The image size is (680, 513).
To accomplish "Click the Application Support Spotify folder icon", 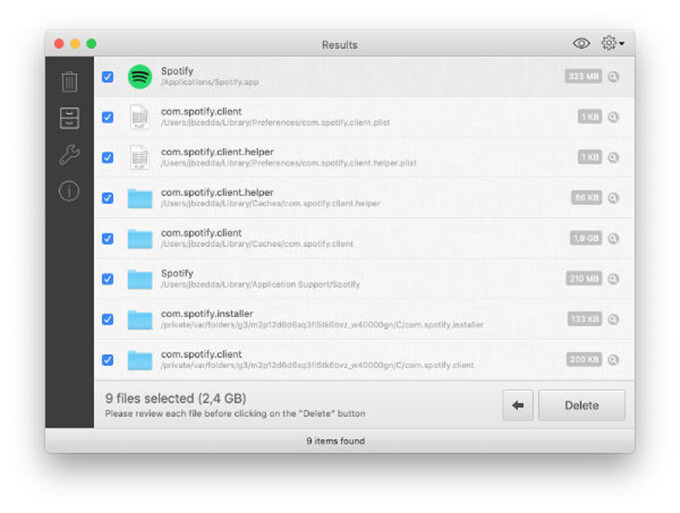I will click(140, 279).
